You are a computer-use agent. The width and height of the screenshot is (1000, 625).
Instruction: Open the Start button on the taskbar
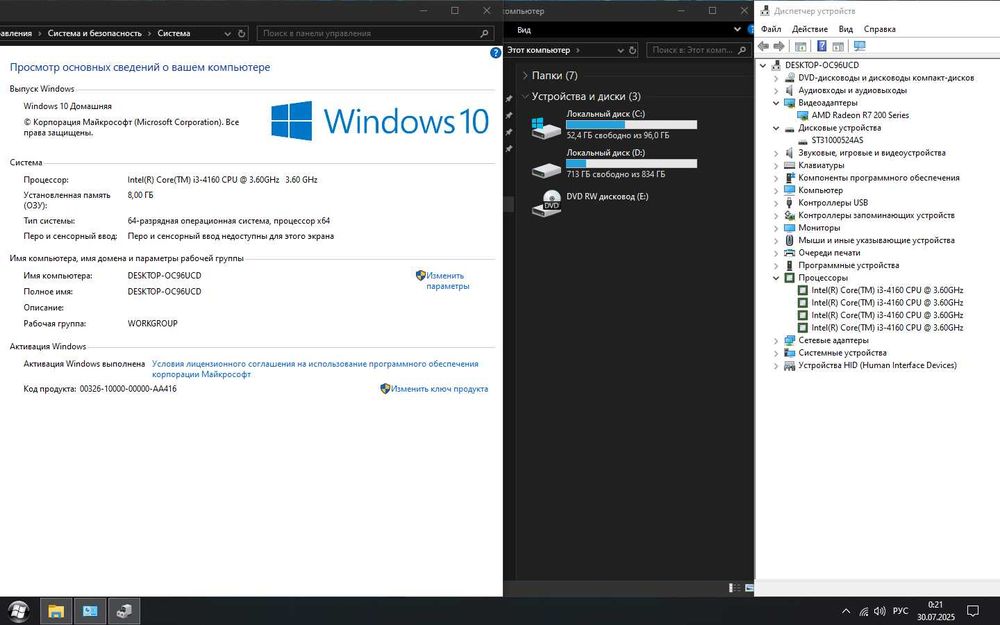click(18, 611)
